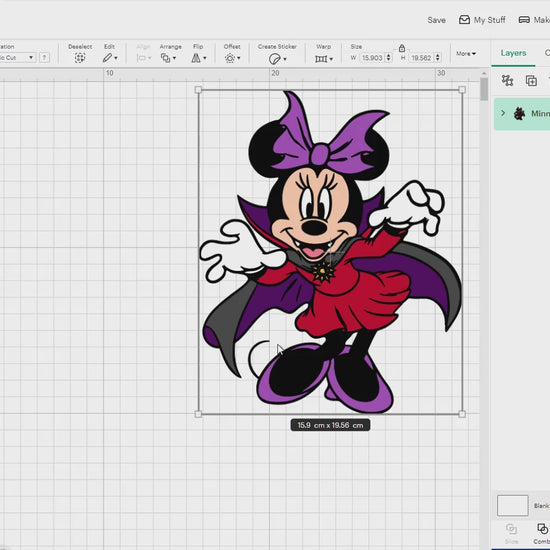Screen dimensions: 550x550
Task: Click the height size input field
Action: click(x=421, y=58)
